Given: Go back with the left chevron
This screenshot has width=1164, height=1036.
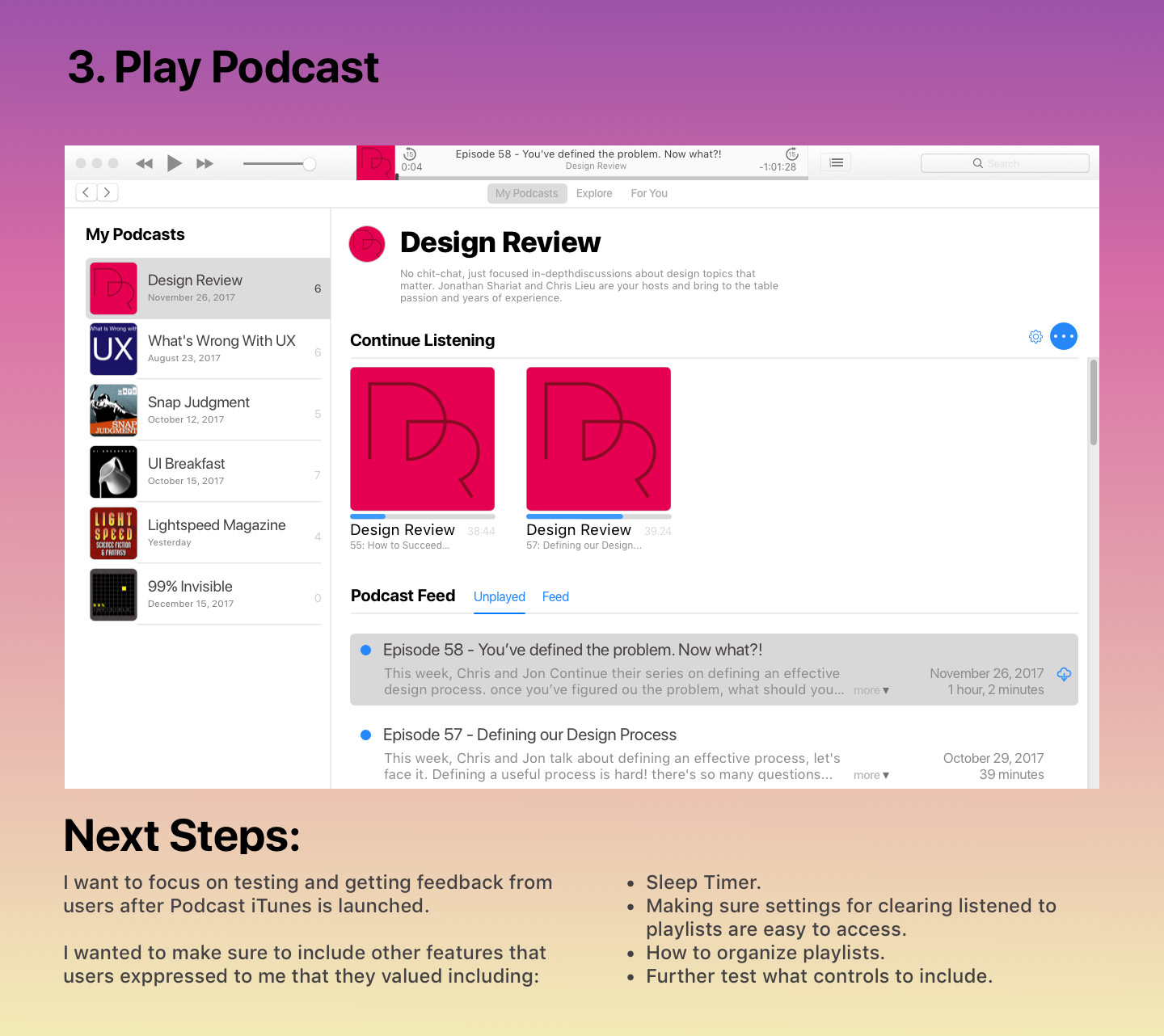Looking at the screenshot, I should (86, 192).
